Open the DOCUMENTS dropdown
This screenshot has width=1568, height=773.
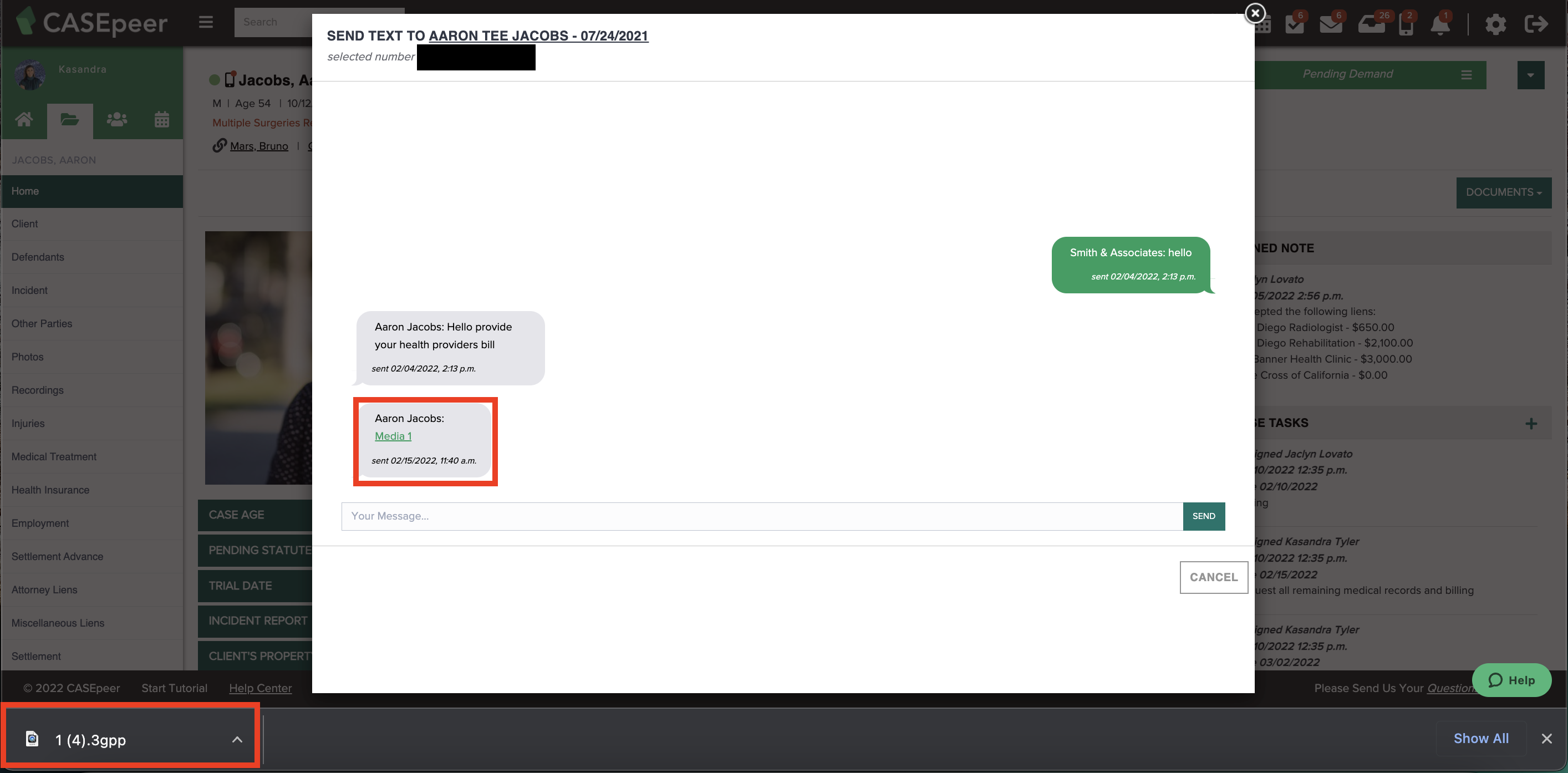tap(1503, 192)
